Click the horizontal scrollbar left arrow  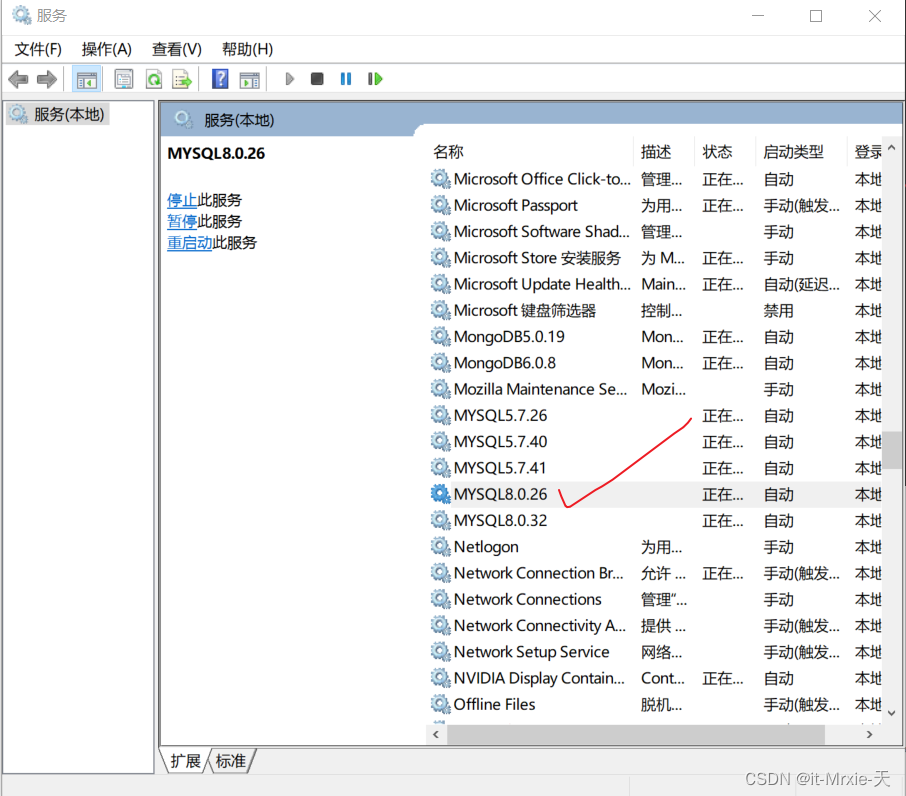tap(436, 735)
